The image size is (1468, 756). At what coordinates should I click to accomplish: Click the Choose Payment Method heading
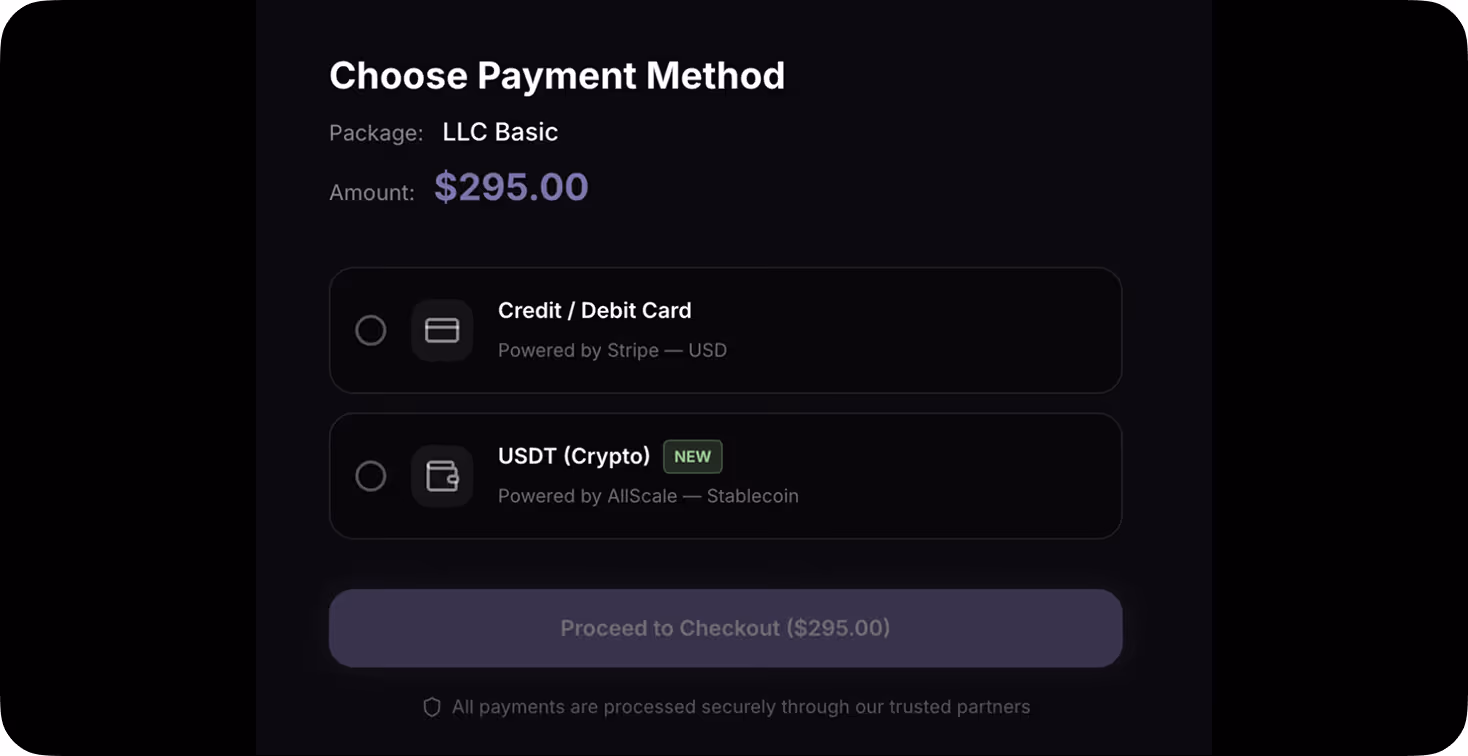pos(557,76)
